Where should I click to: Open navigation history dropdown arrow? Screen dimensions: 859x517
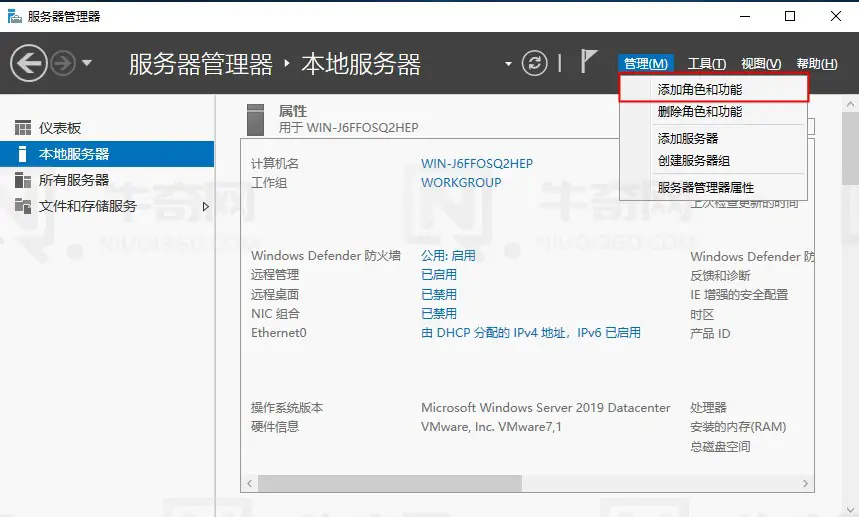pyautogui.click(x=87, y=63)
